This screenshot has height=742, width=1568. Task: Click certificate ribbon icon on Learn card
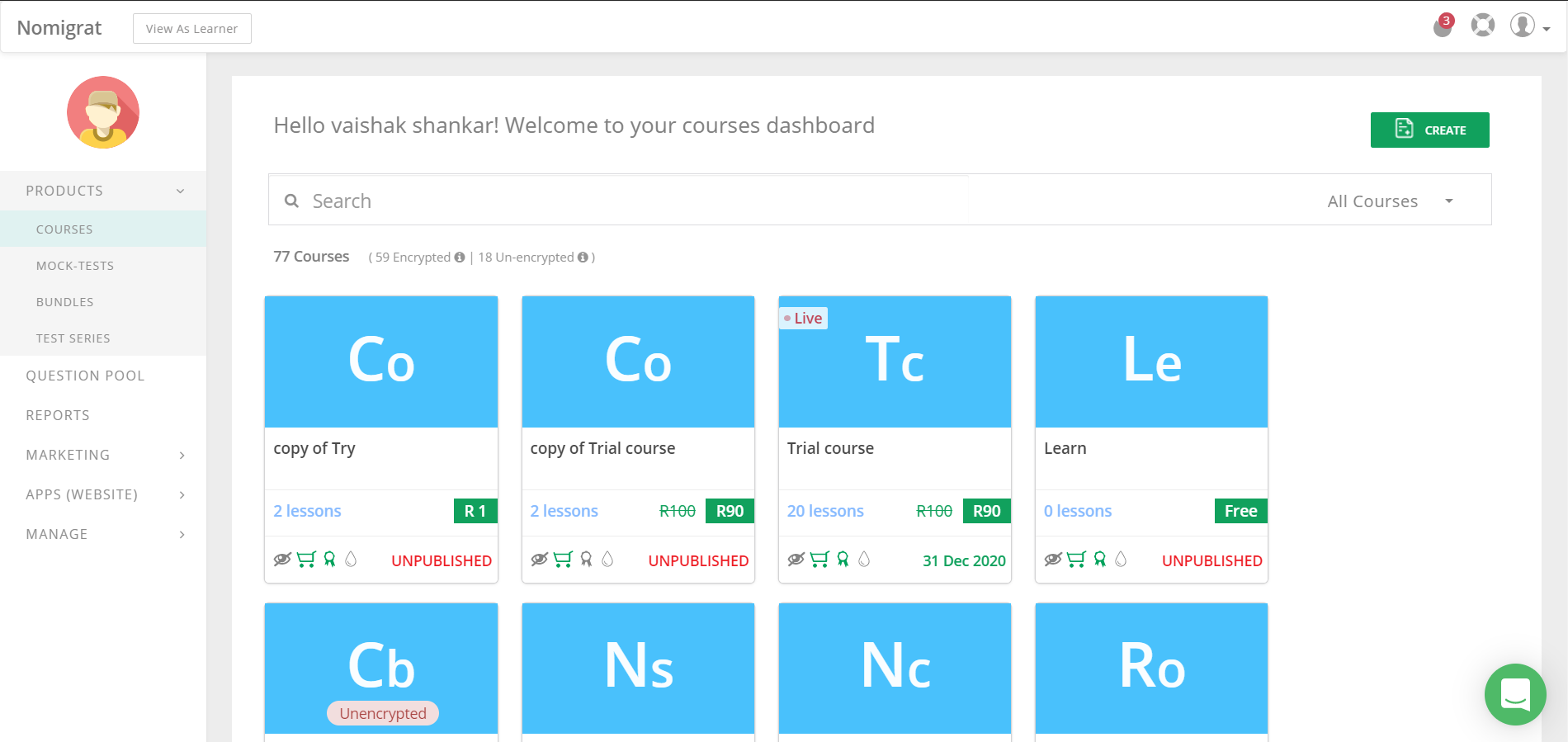coord(1099,560)
